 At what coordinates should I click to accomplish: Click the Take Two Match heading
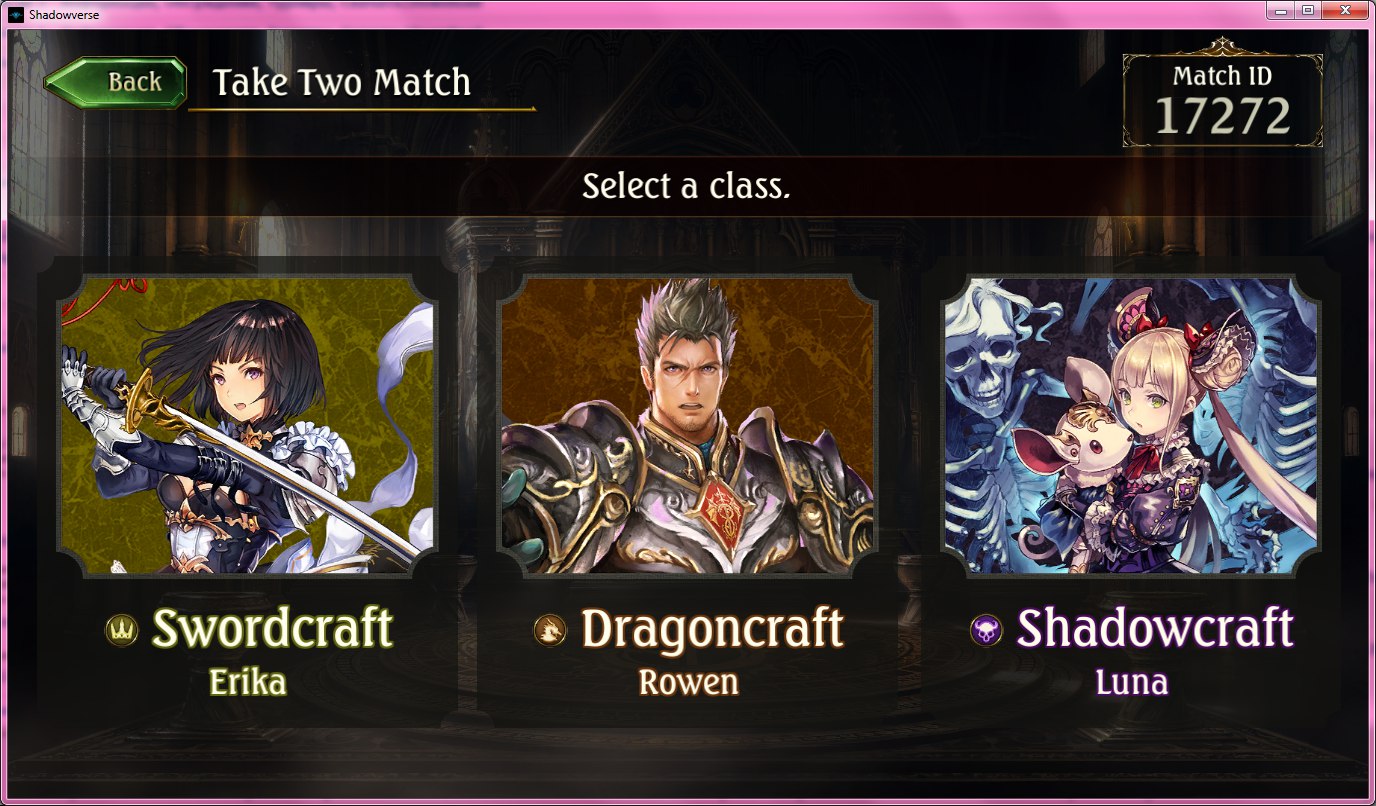(x=341, y=82)
